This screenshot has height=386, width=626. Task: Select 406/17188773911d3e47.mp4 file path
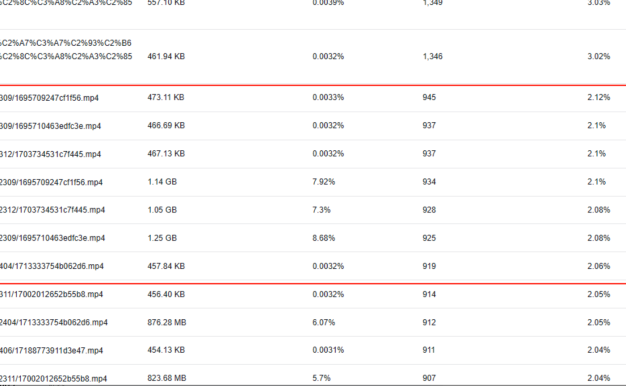pos(51,351)
